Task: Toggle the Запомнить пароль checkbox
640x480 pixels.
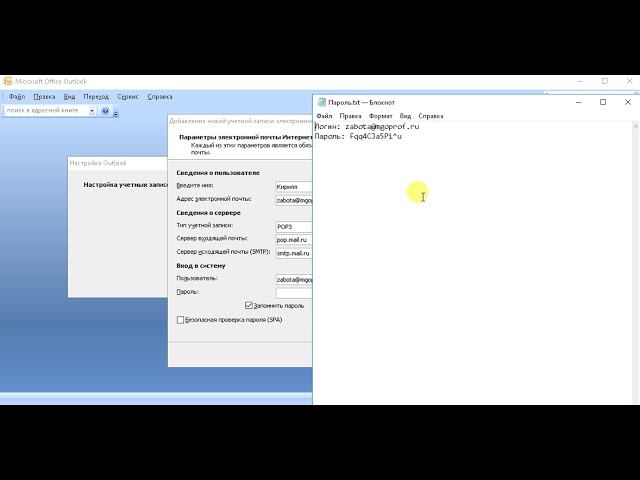Action: click(x=249, y=305)
